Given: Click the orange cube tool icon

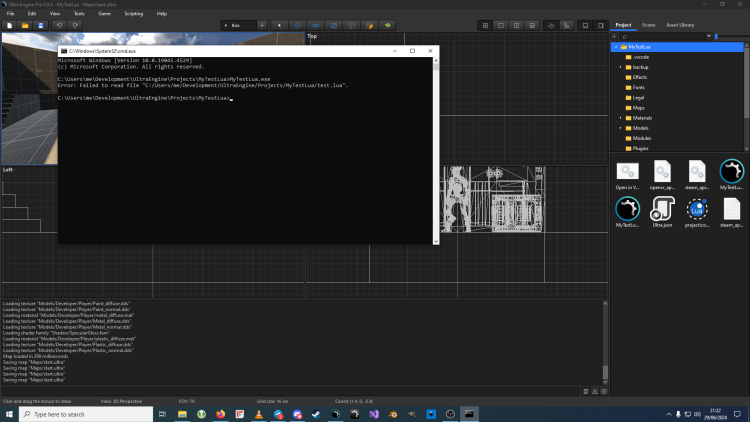Looking at the screenshot, I should [370, 25].
